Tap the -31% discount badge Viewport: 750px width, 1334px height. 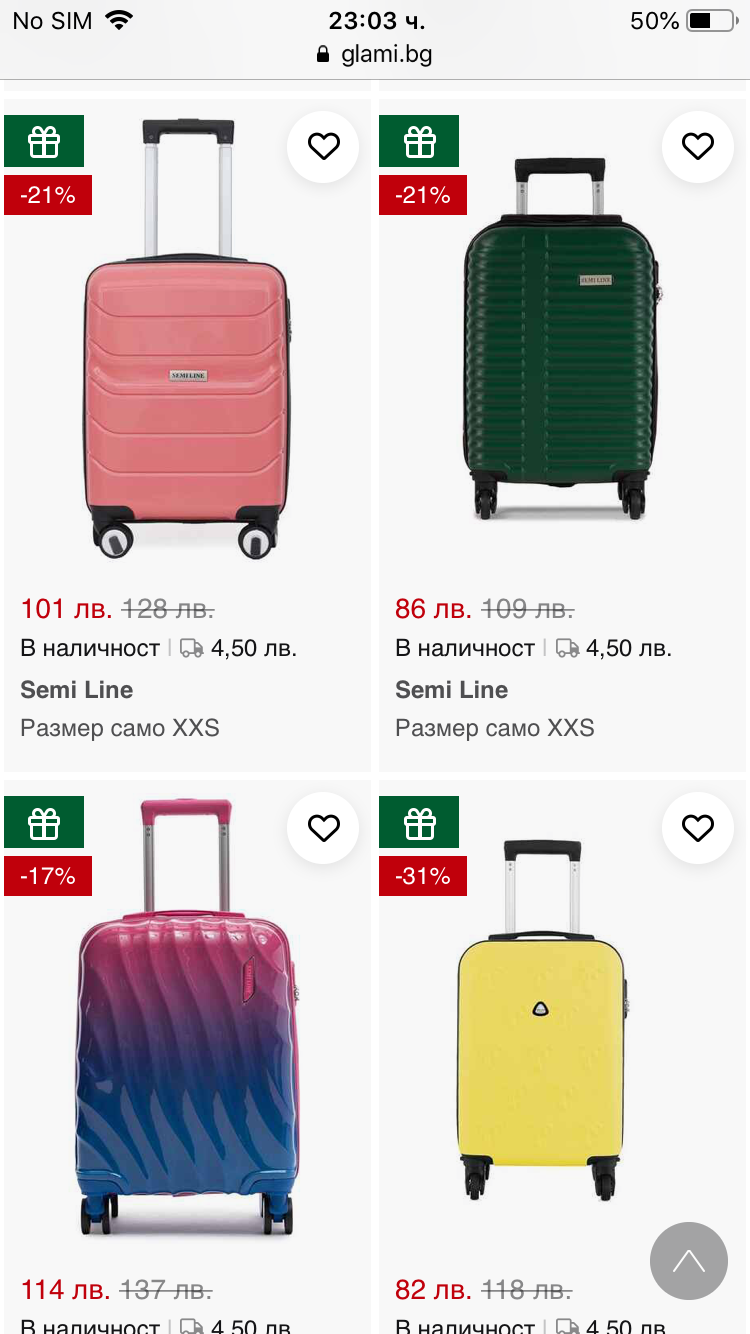[x=423, y=876]
